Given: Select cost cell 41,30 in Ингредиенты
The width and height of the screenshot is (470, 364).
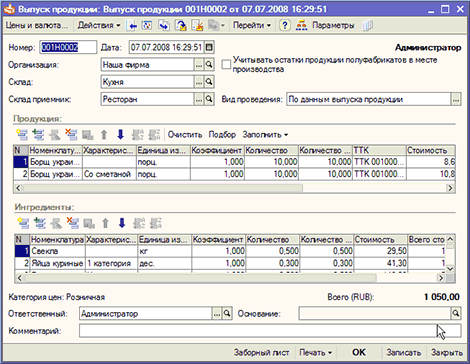Looking at the screenshot, I should click(381, 263).
